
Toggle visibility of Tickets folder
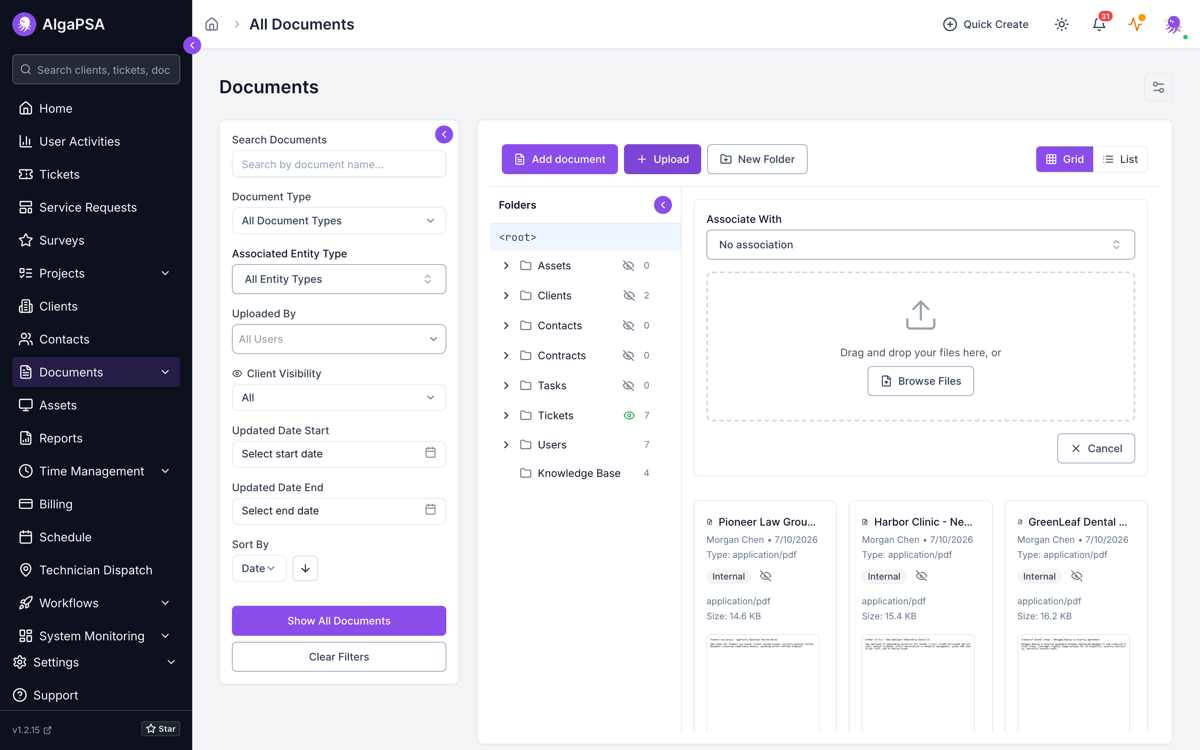[x=629, y=415]
